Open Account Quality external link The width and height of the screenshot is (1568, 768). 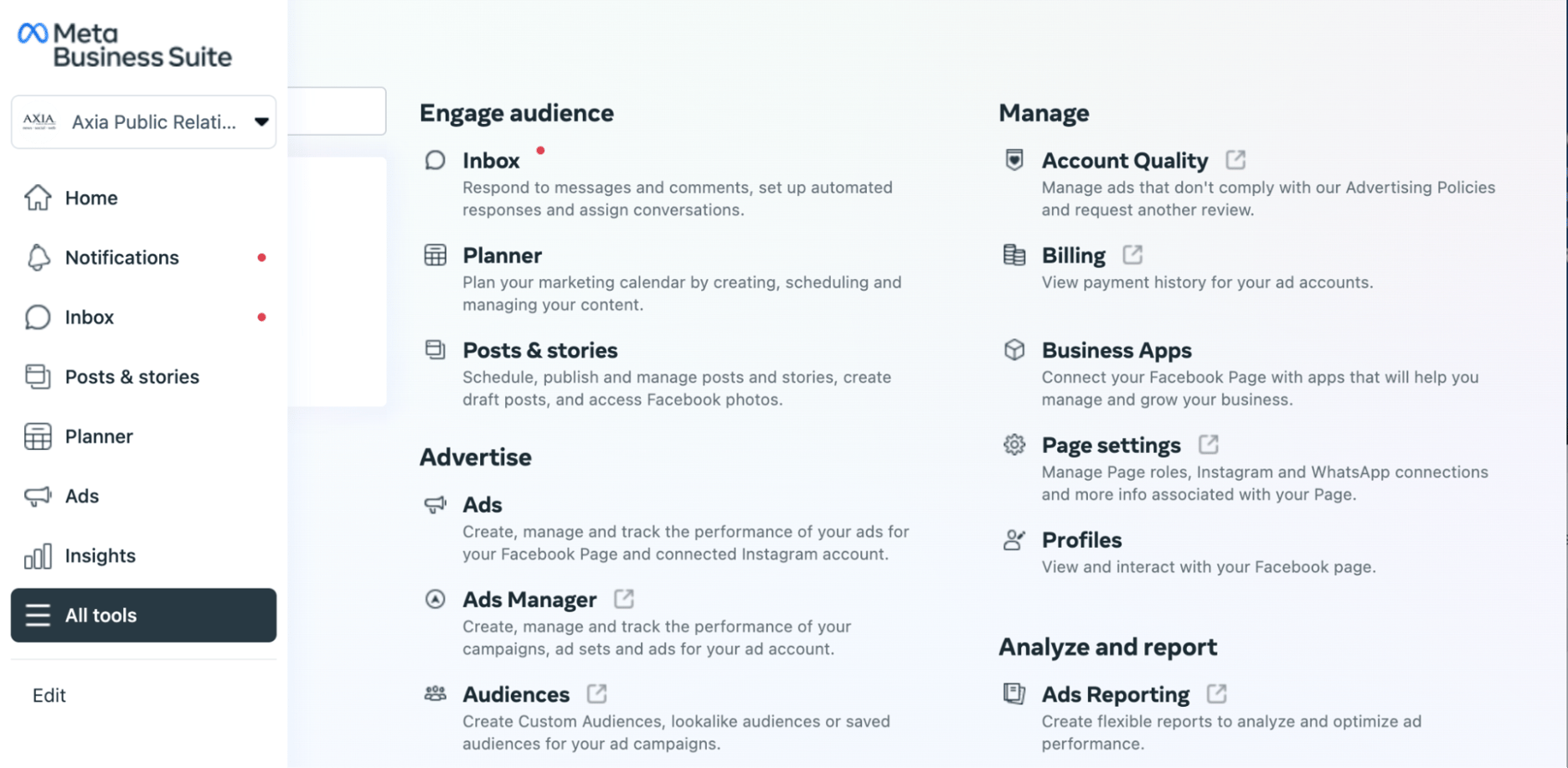pos(1237,159)
